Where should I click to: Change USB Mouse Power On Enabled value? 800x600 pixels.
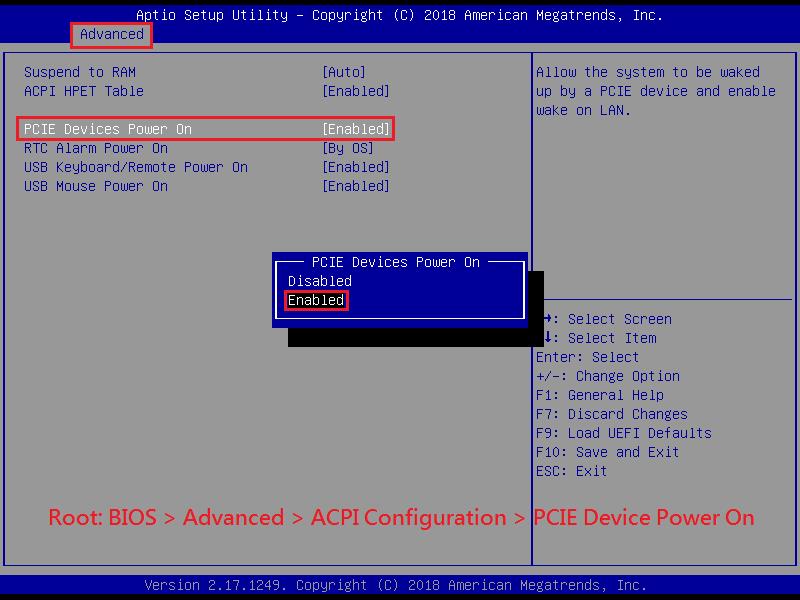tap(356, 186)
